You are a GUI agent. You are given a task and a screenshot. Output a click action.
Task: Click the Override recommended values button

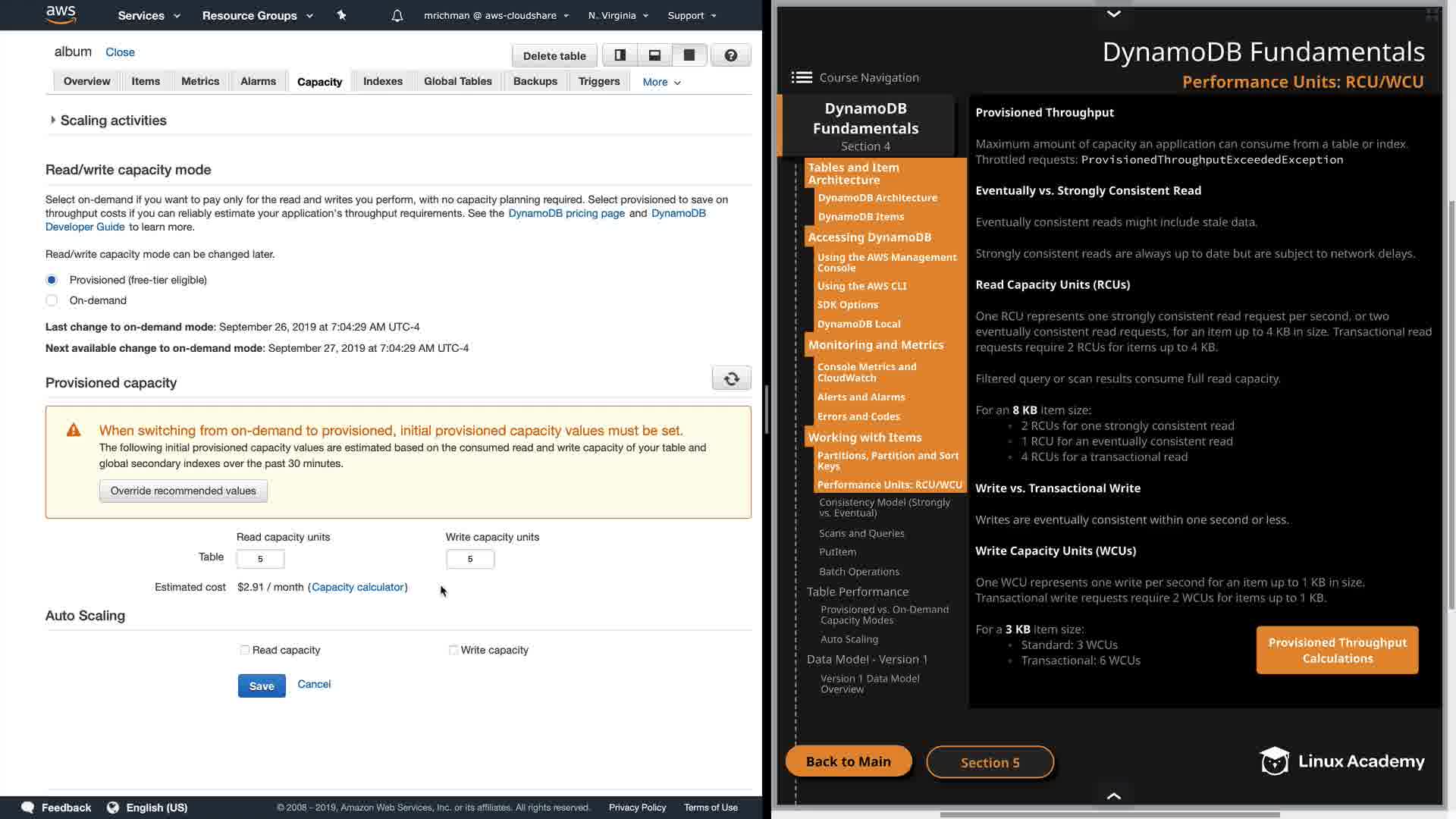click(183, 491)
